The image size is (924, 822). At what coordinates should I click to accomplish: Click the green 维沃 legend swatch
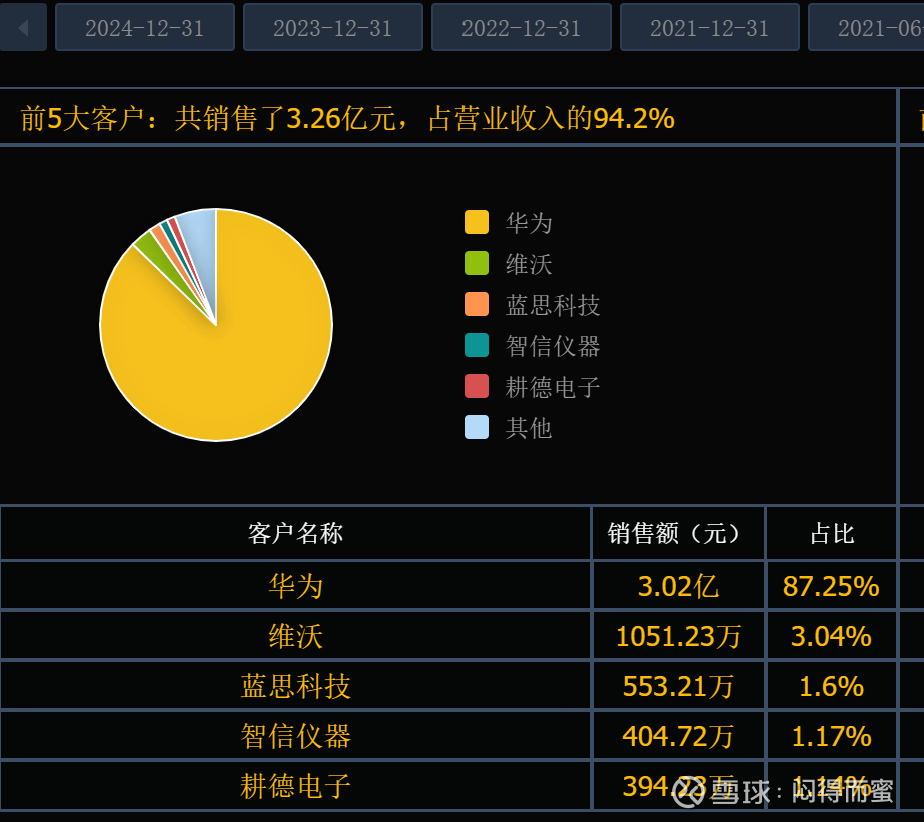pyautogui.click(x=477, y=263)
